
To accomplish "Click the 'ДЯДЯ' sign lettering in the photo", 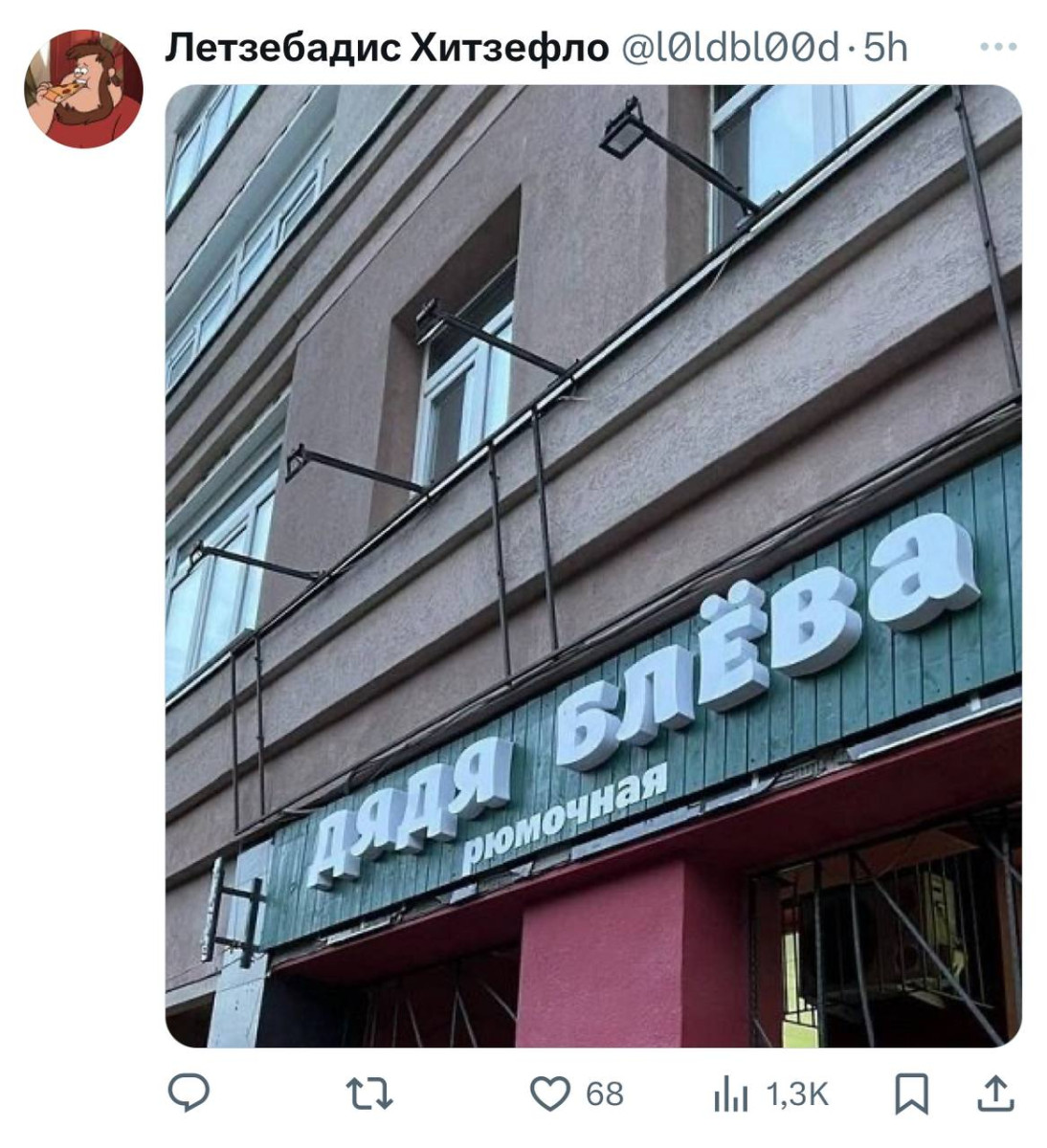I will 410,813.
